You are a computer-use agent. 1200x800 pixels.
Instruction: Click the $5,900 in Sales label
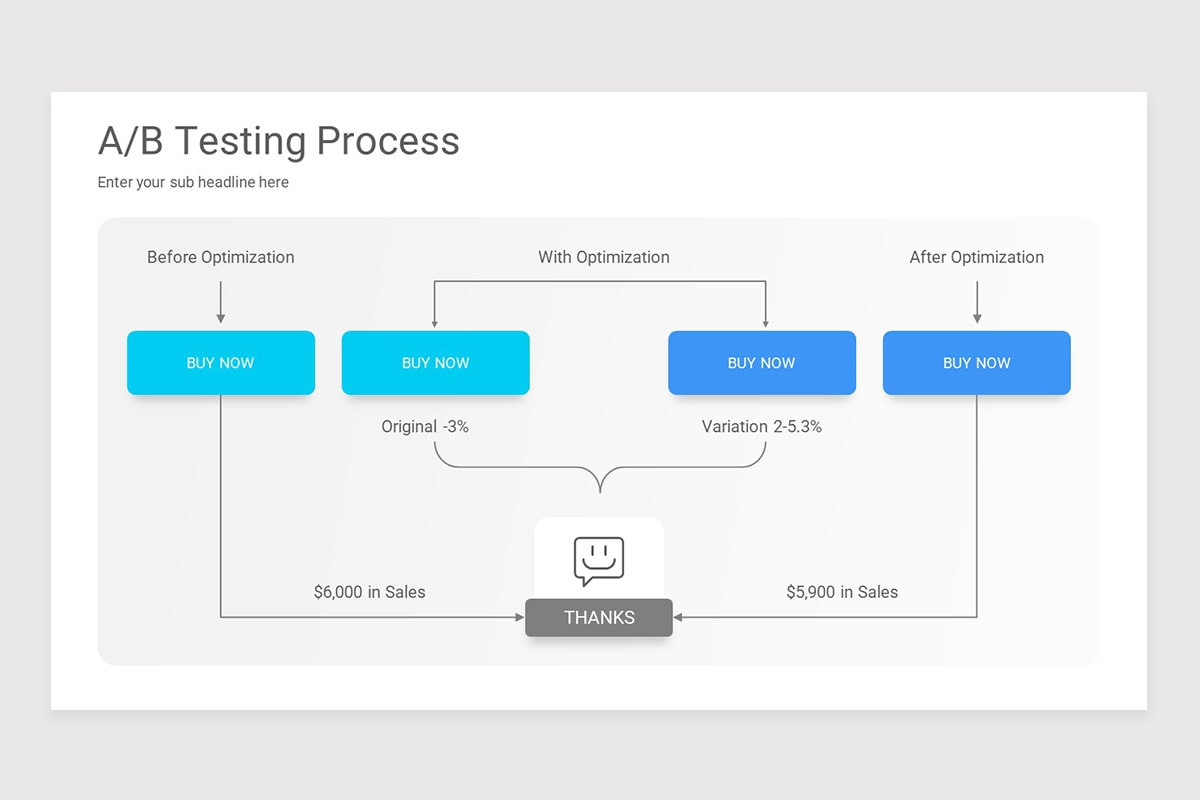pos(841,592)
